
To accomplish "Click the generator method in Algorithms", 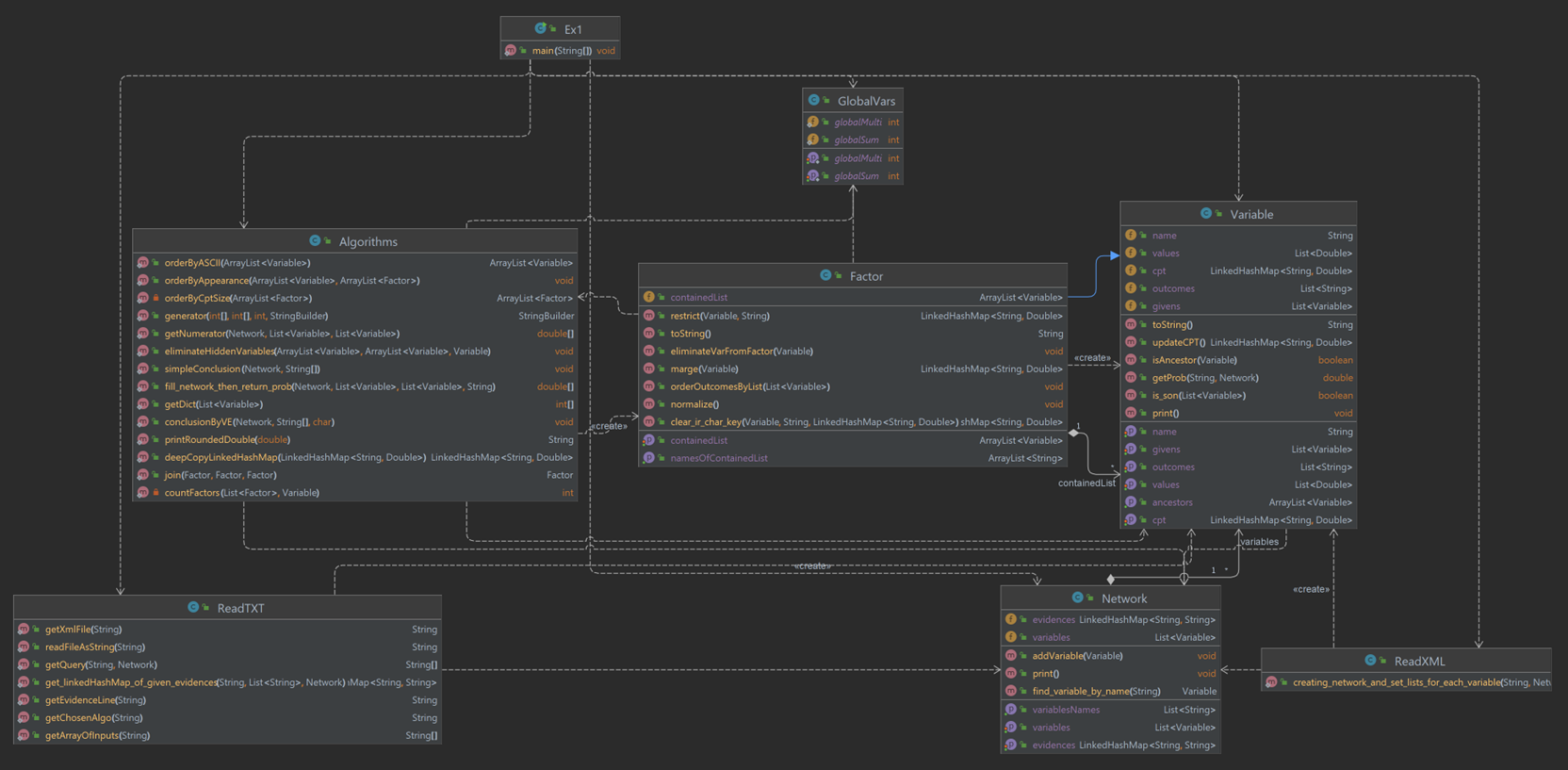I will point(355,316).
